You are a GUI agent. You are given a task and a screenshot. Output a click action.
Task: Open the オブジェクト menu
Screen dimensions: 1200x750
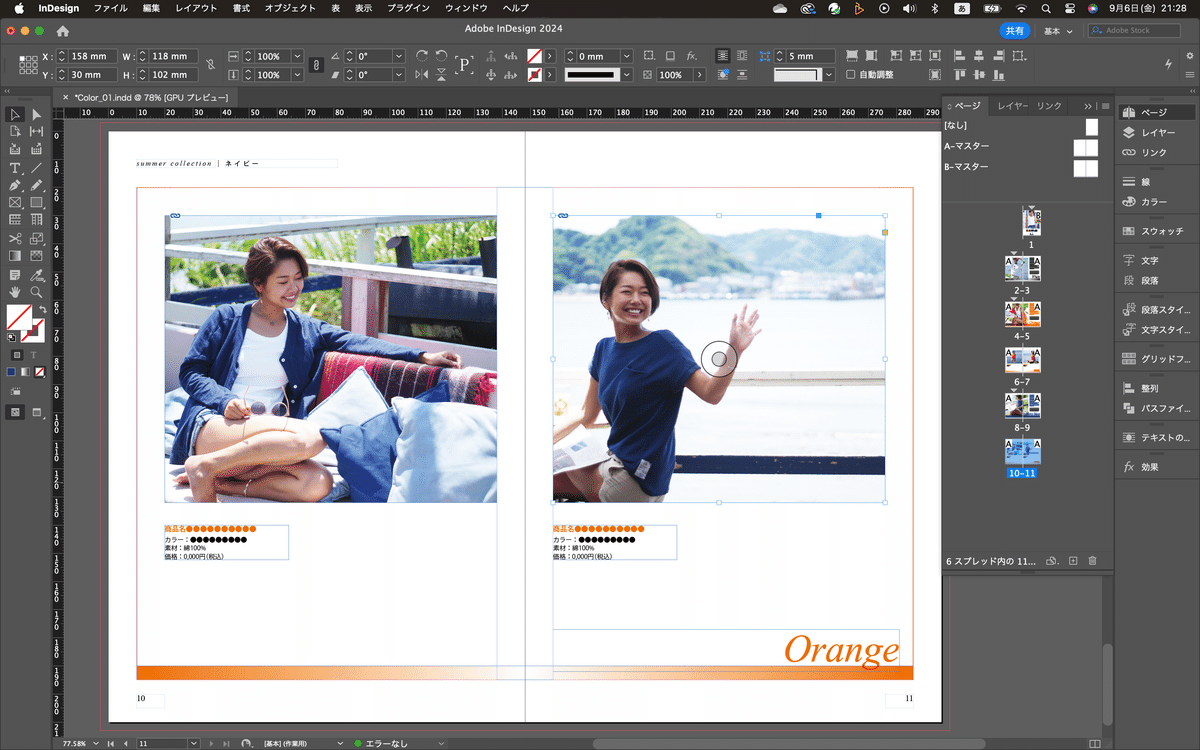pos(288,8)
